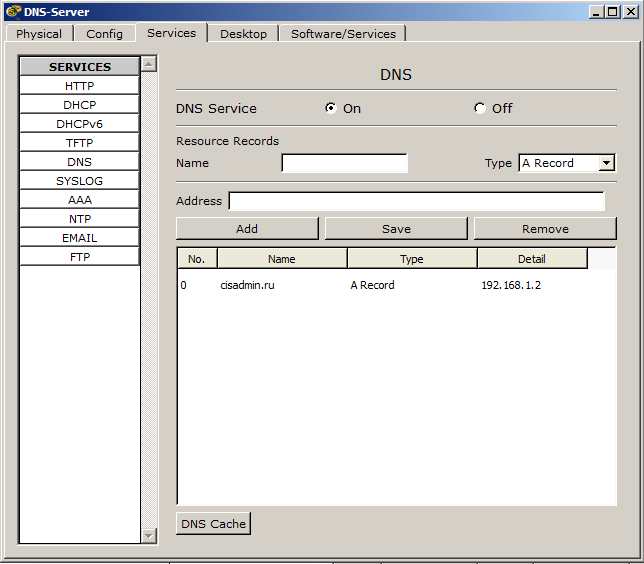Select DNS in the services list
Screen dimensions: 644x564
[x=80, y=162]
